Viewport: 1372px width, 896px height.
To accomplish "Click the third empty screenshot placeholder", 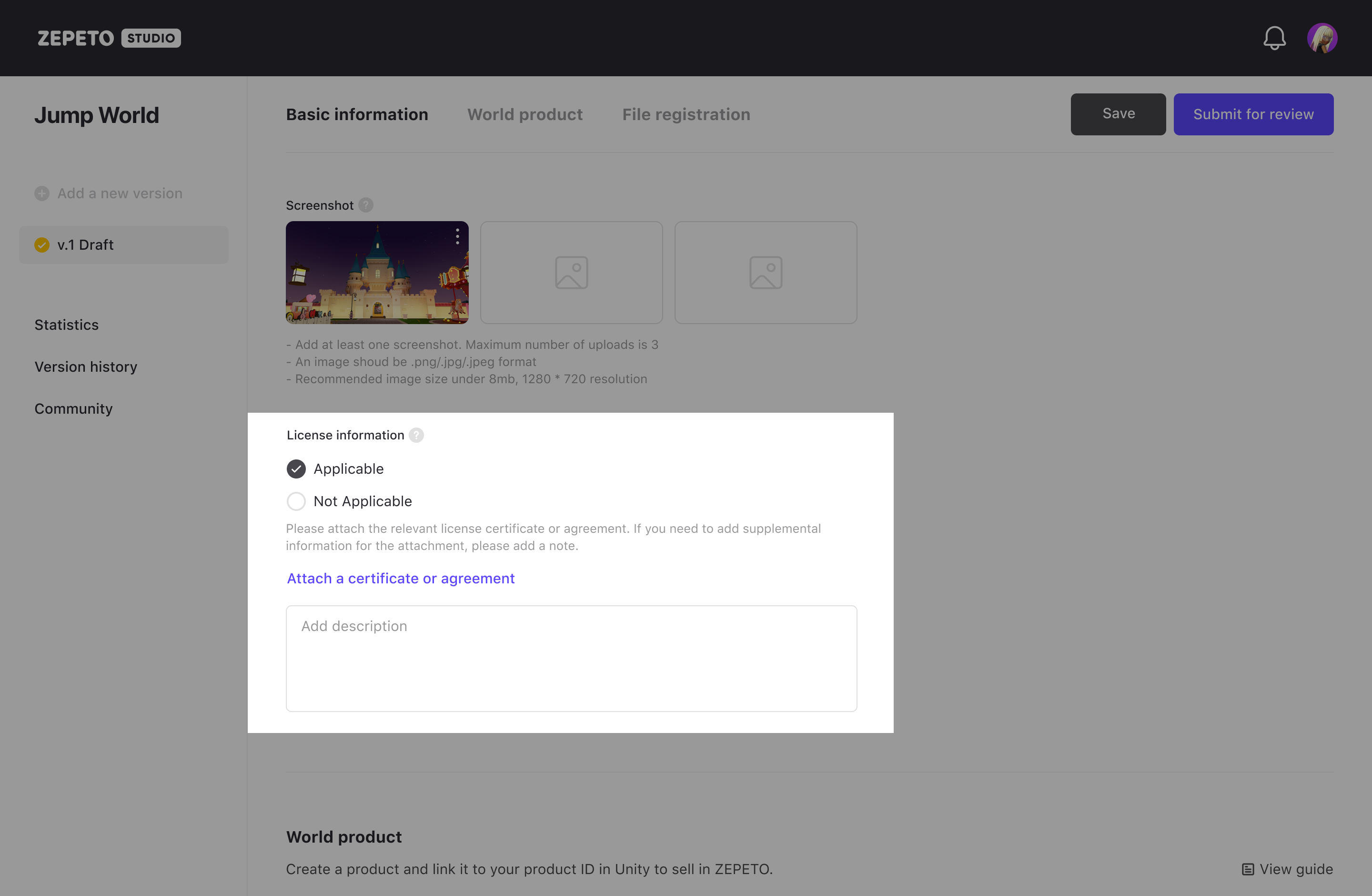I will [765, 272].
